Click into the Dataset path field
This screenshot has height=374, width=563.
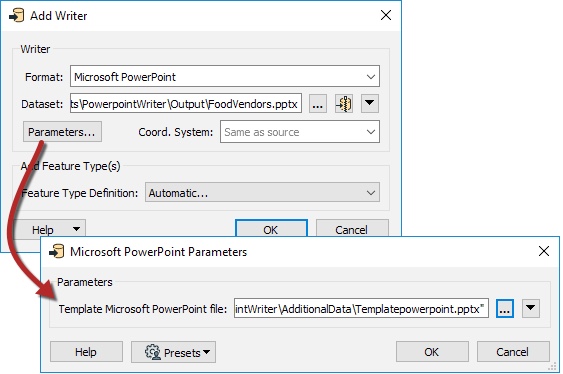186,104
